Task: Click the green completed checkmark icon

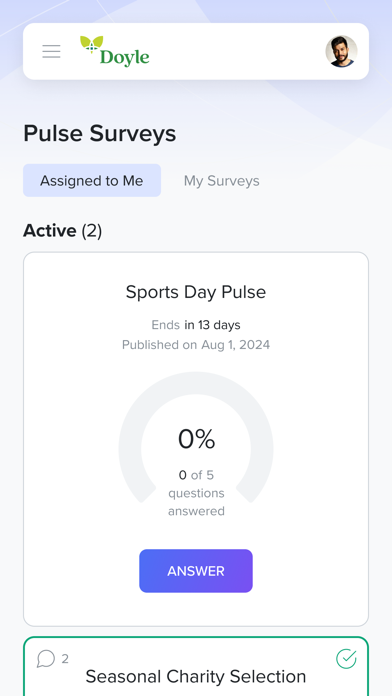Action: [x=346, y=658]
